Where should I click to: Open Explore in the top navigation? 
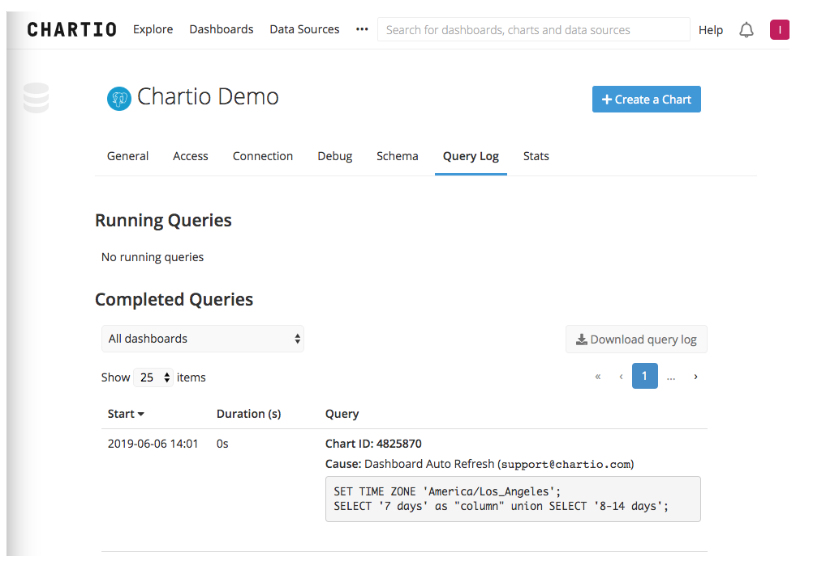click(x=153, y=29)
